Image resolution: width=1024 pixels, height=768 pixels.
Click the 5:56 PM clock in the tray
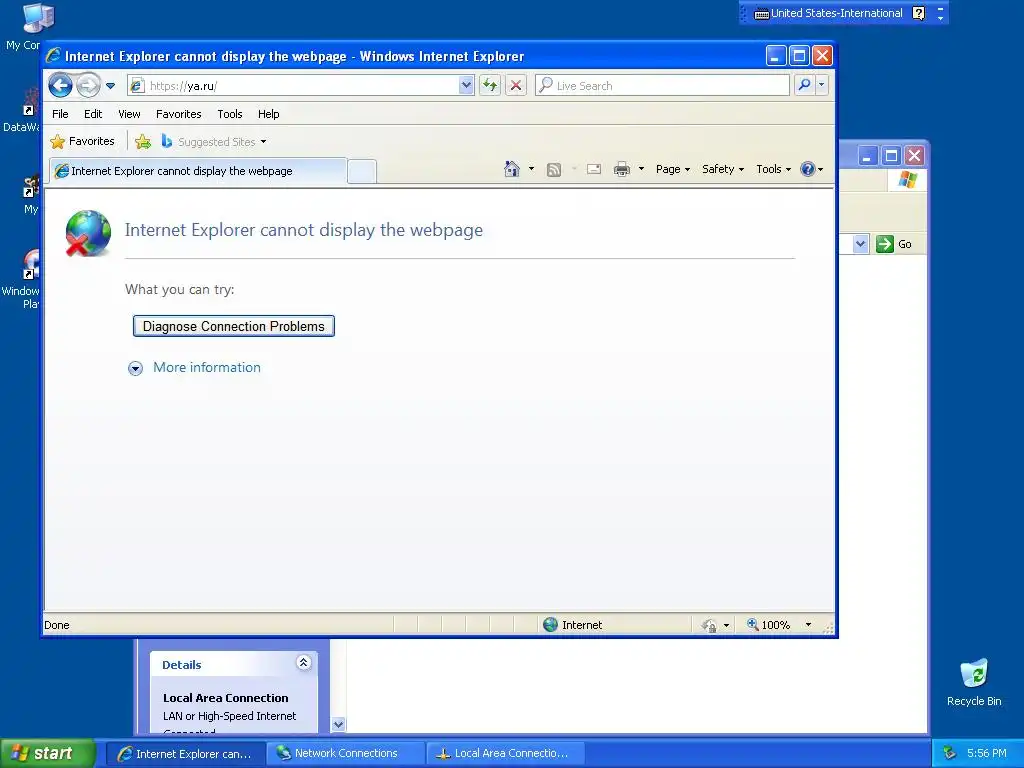[x=986, y=754]
